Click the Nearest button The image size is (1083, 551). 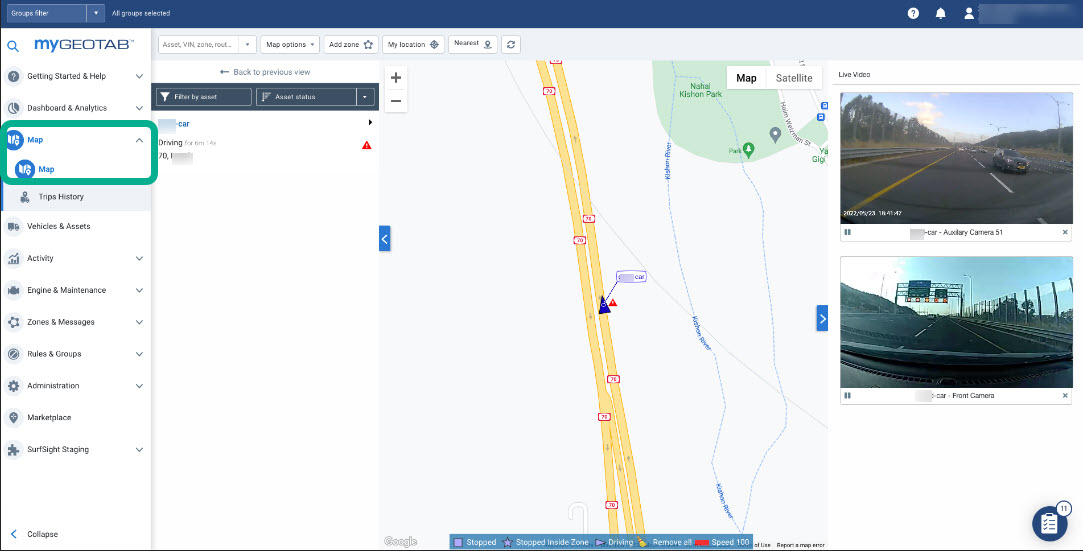pyautogui.click(x=472, y=44)
